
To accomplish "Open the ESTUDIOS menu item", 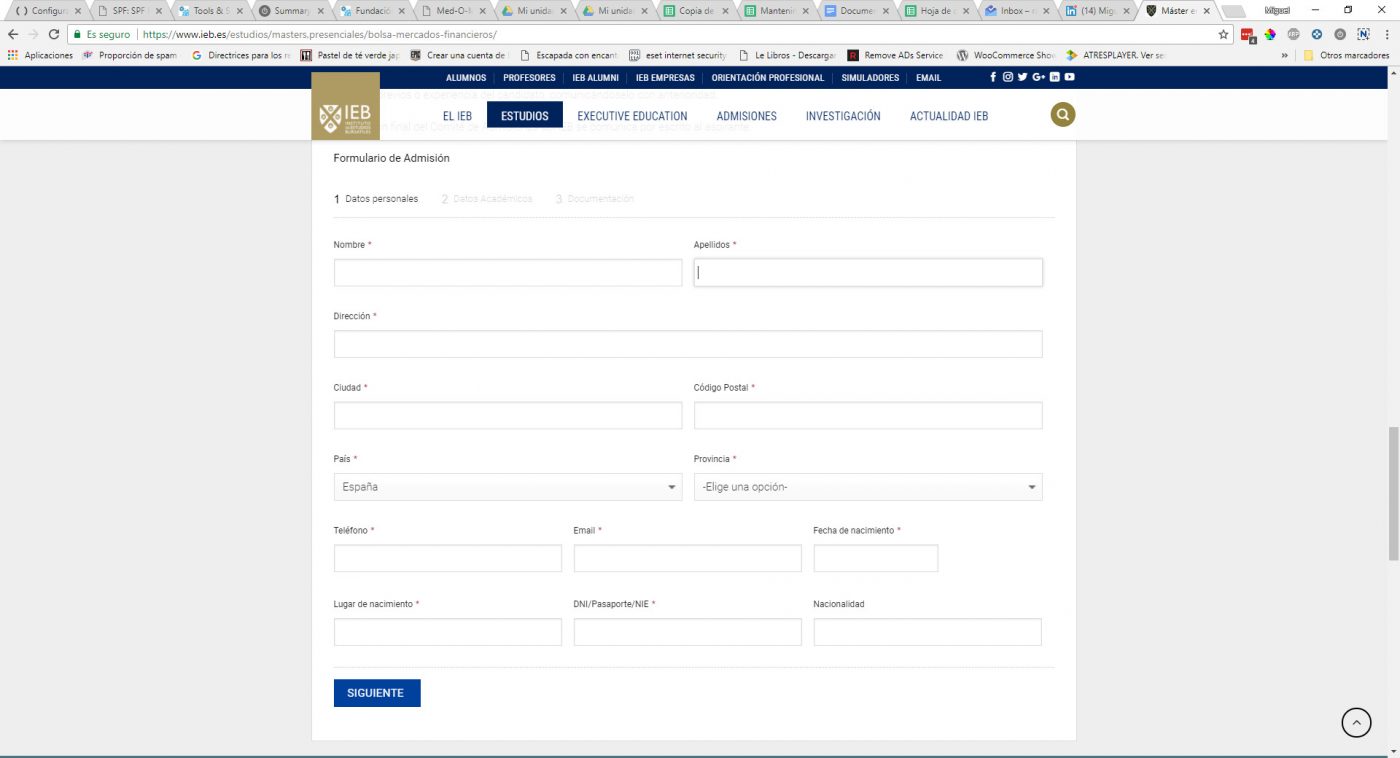I will click(524, 116).
